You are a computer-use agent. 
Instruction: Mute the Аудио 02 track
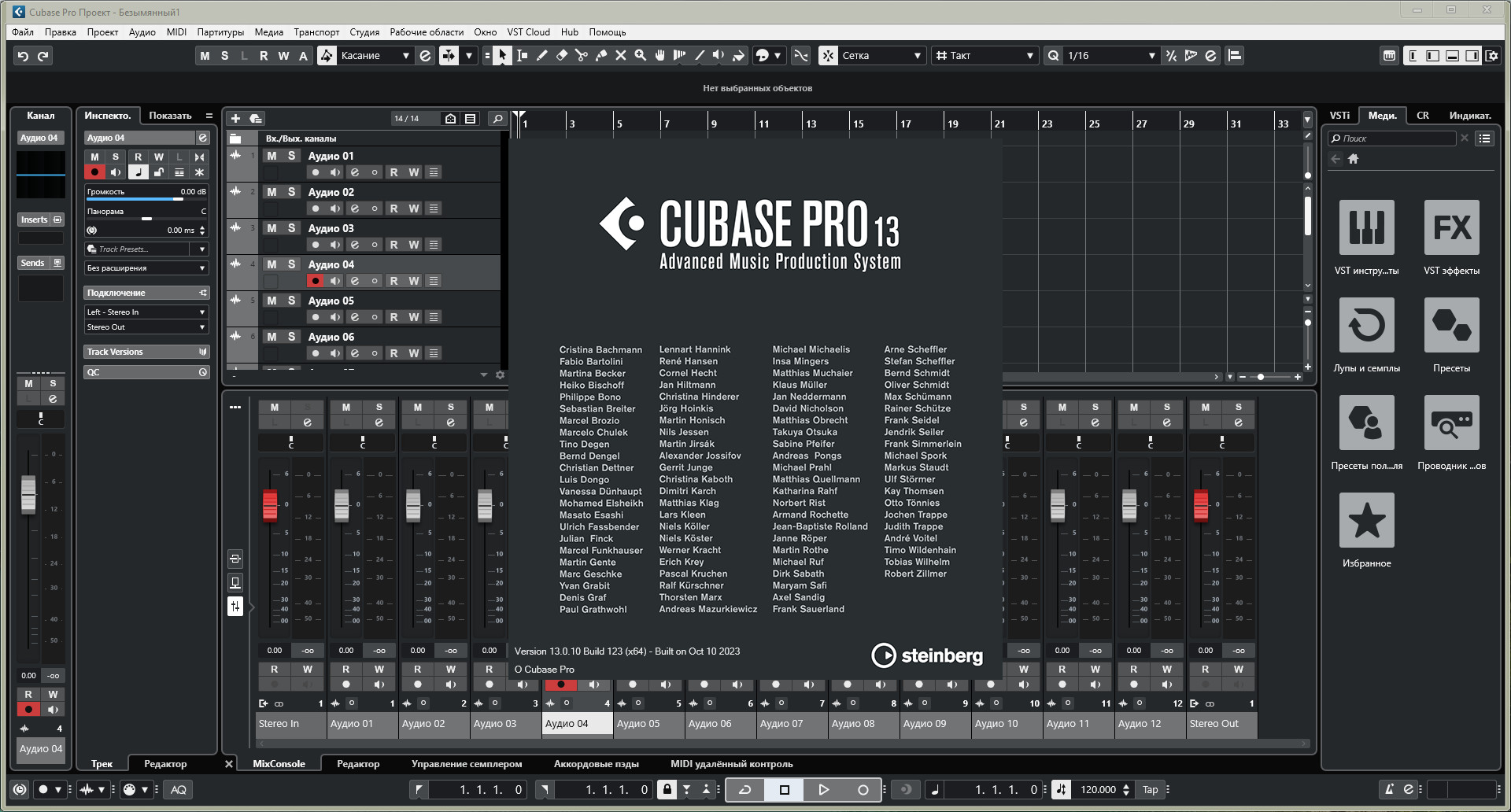click(272, 192)
